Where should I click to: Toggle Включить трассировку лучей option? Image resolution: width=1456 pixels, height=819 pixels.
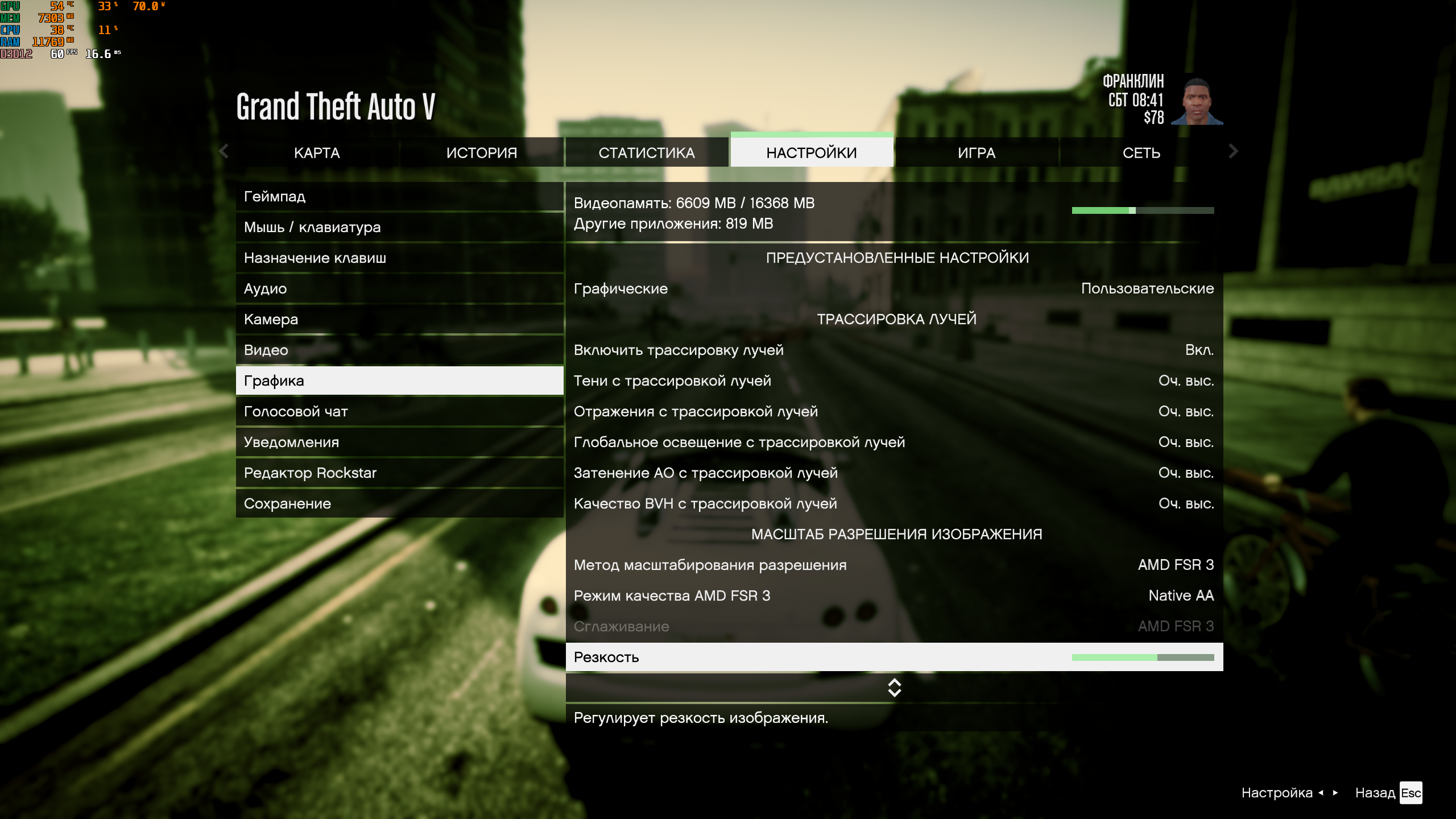pos(894,350)
